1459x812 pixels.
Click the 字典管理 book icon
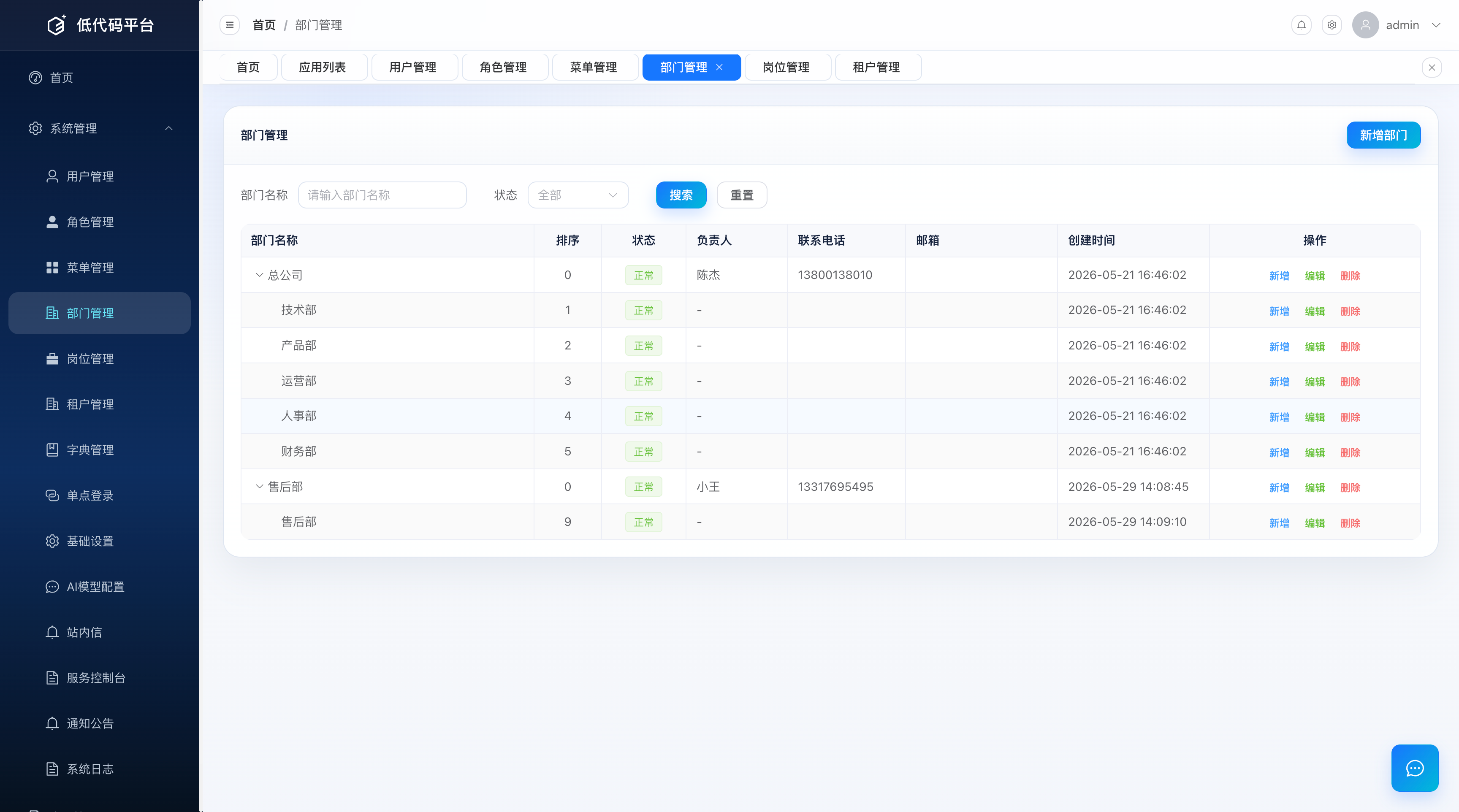pos(52,449)
